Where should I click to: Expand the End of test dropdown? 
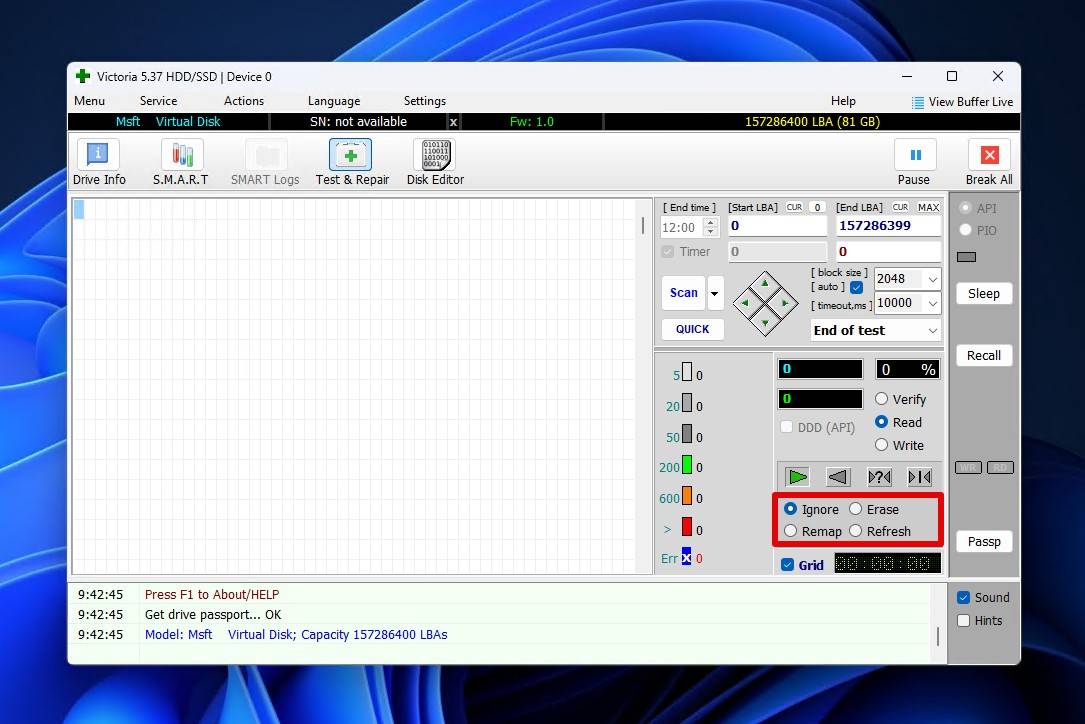pyautogui.click(x=932, y=331)
